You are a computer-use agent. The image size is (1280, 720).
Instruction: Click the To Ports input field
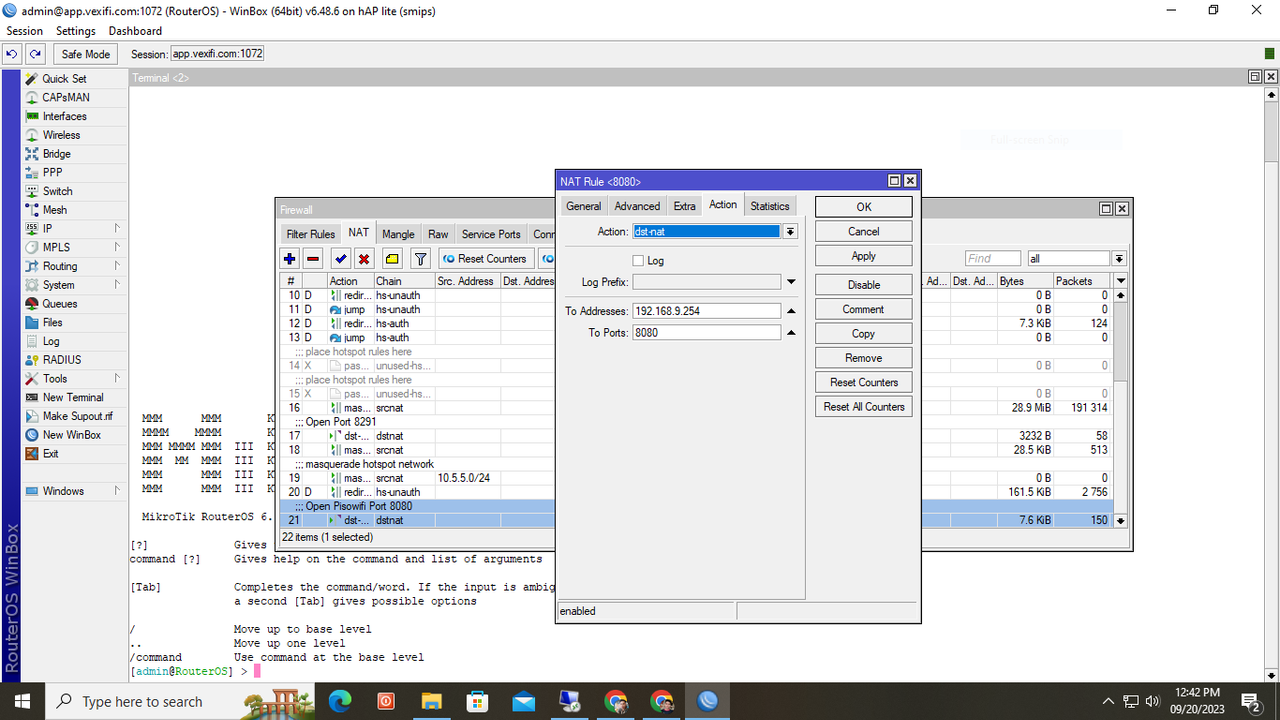click(x=706, y=332)
